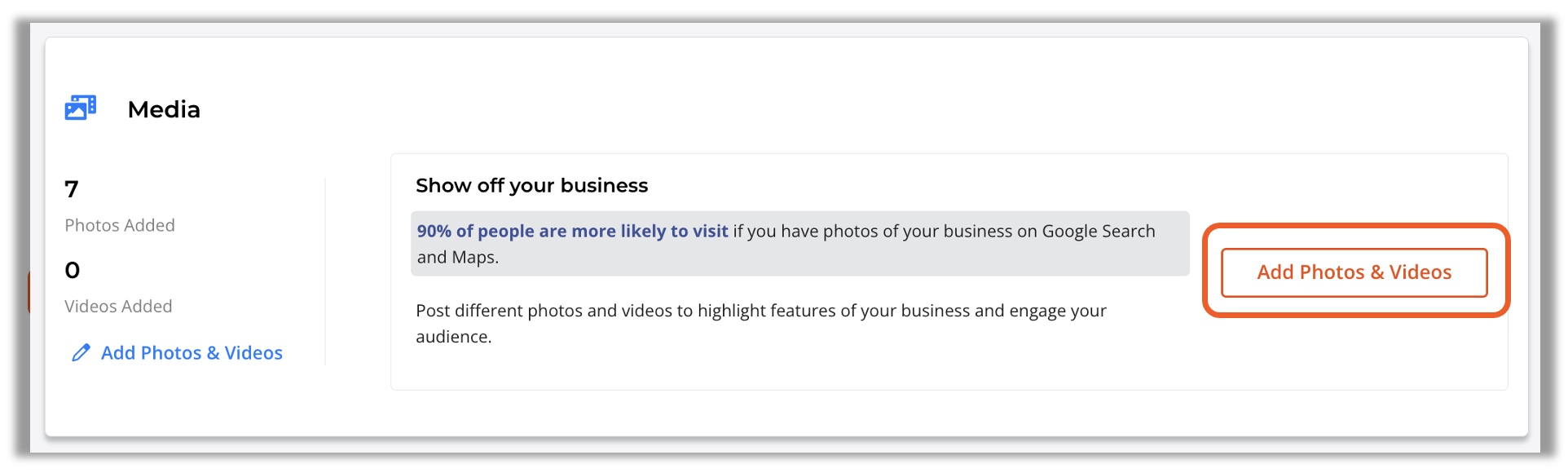Select the Media section heading

(x=164, y=109)
